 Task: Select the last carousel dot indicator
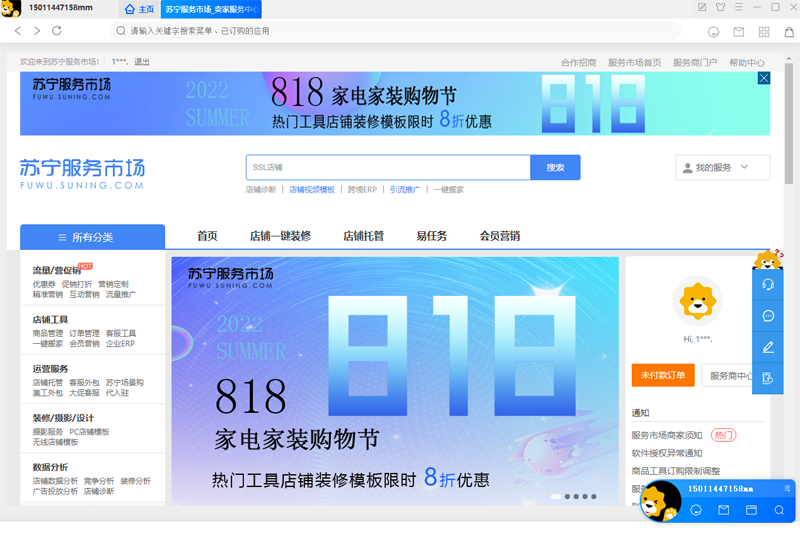click(593, 496)
